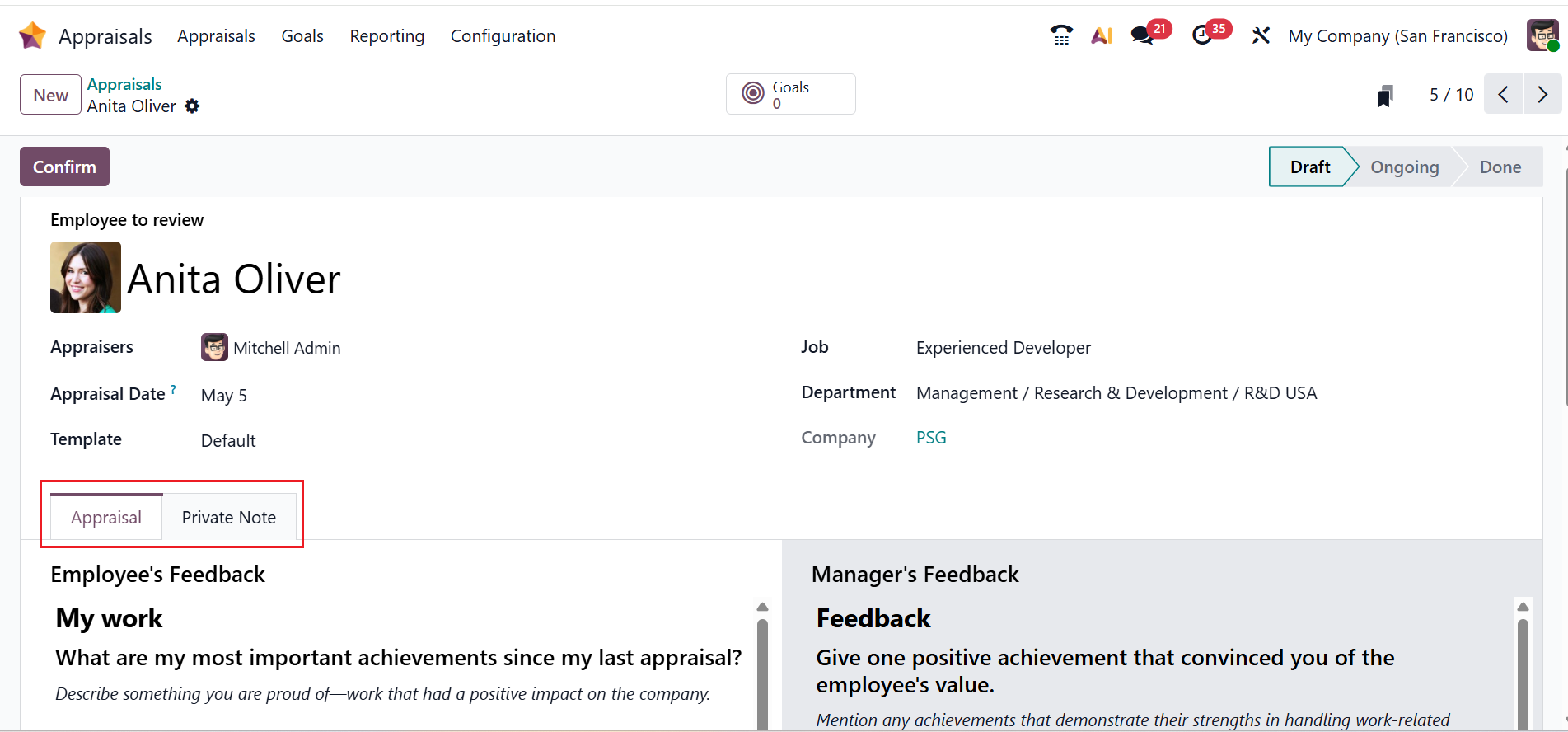Viewport: 1568px width, 732px height.
Task: Click the Appraisals star app logo
Action: tap(32, 35)
